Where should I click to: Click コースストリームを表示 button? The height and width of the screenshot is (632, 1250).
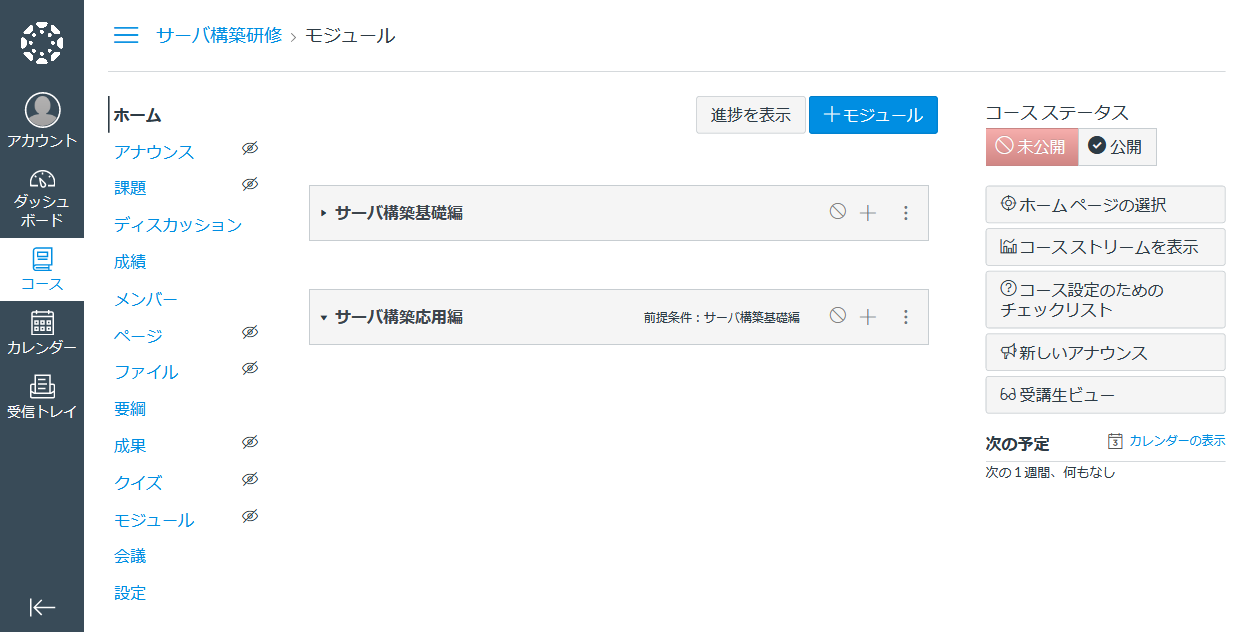(1105, 246)
